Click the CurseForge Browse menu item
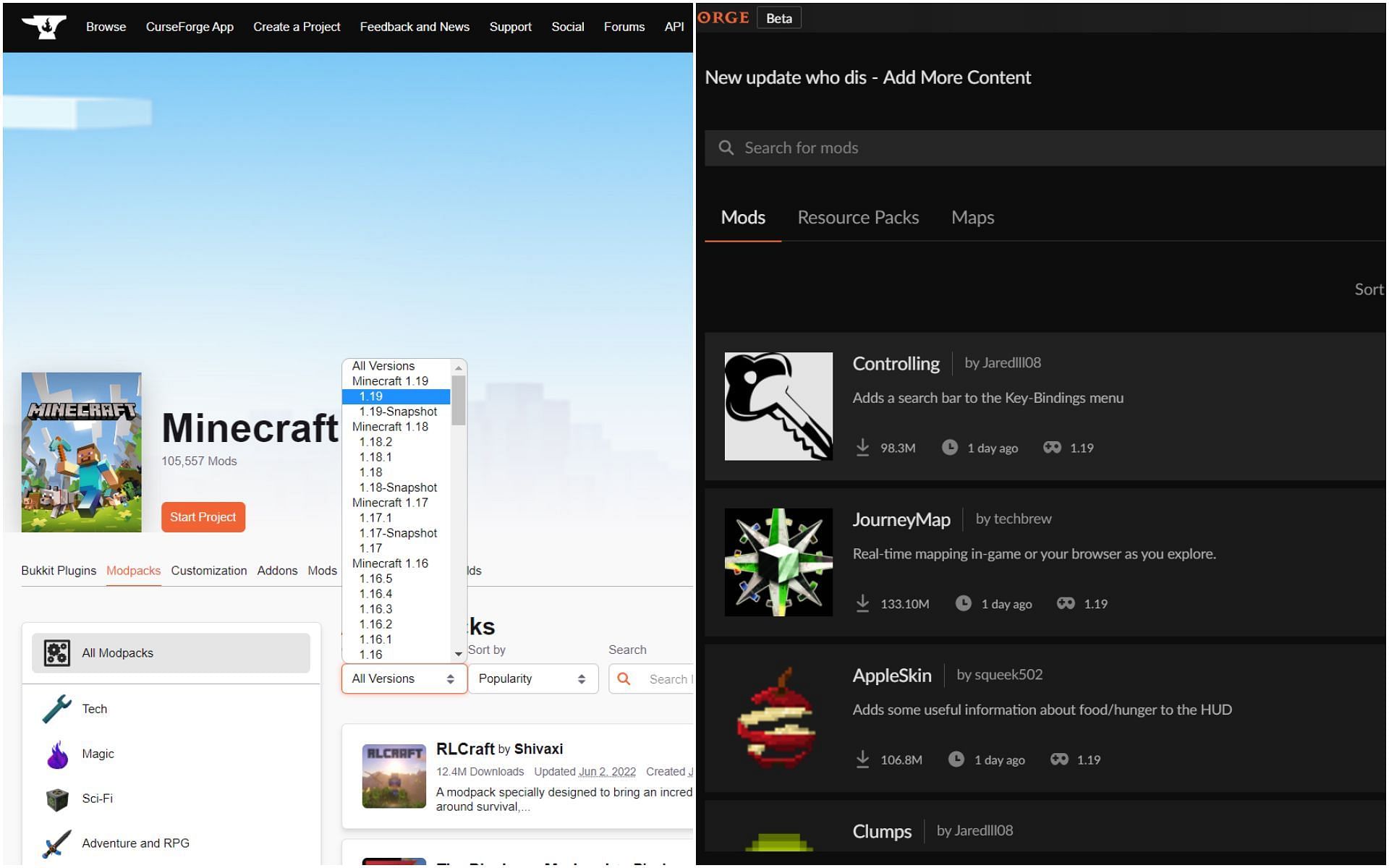This screenshot has width=1389, height=868. (x=106, y=26)
